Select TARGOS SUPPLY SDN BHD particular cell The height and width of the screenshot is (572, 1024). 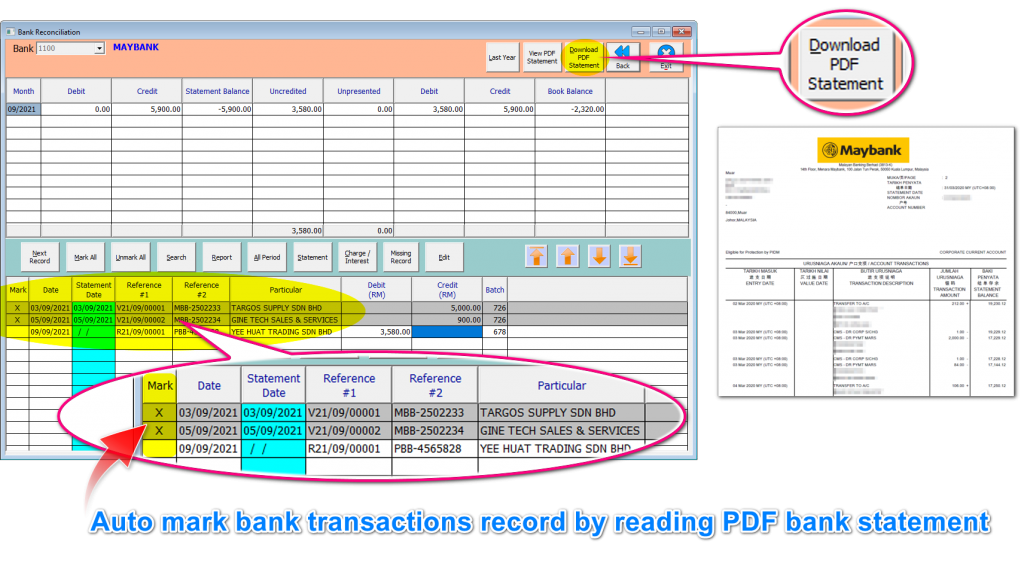click(285, 308)
